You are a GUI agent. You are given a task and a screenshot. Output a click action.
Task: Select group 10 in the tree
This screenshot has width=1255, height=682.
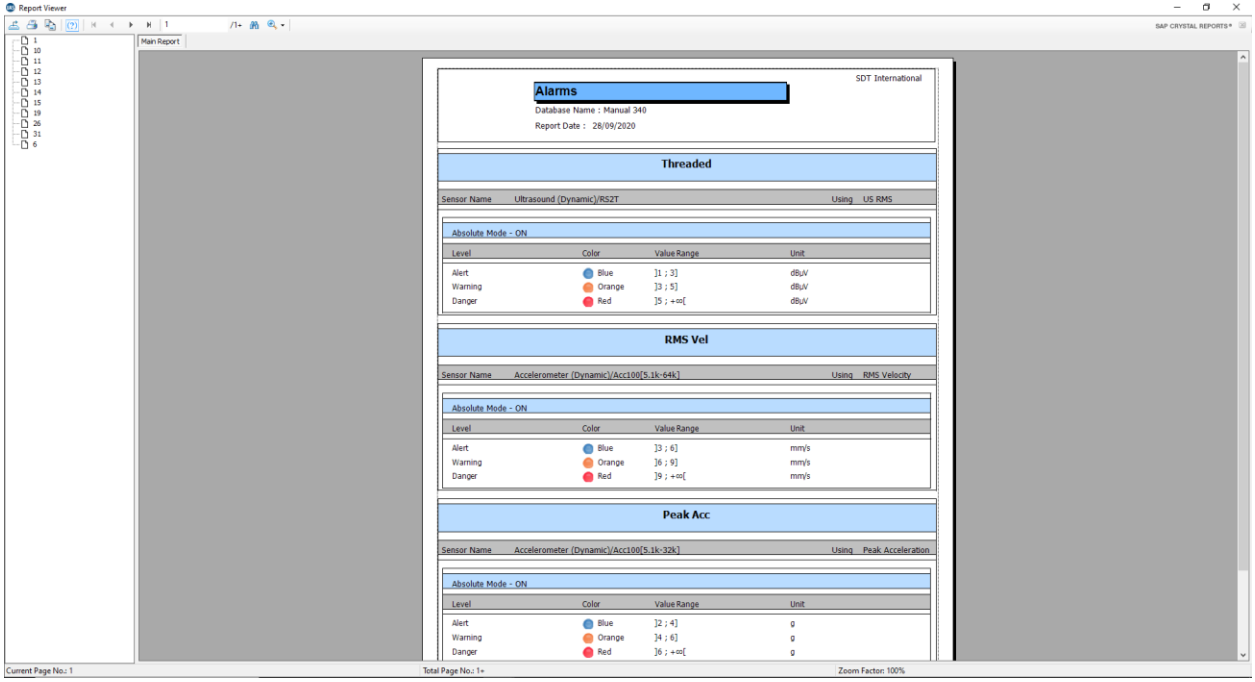click(x=37, y=50)
